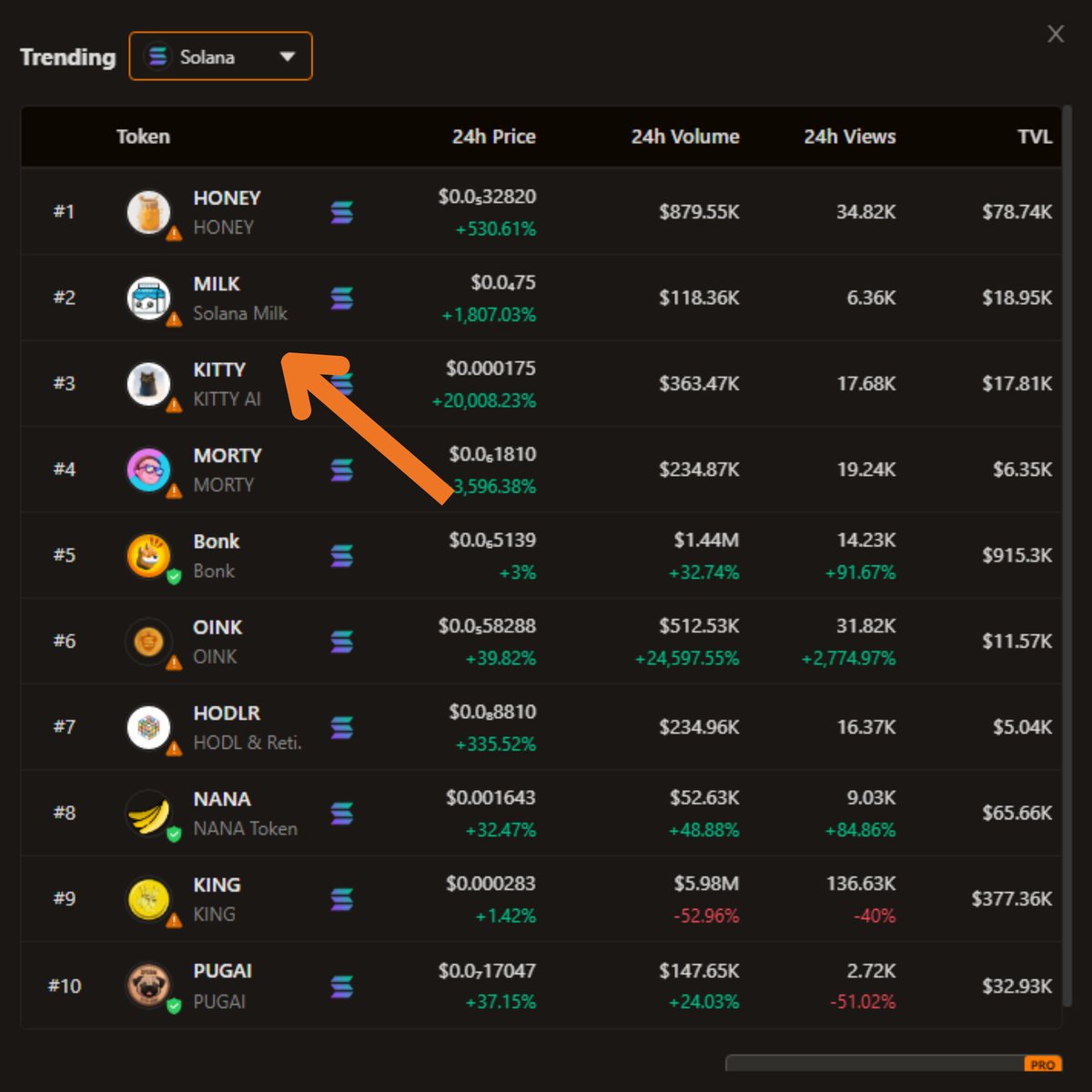
Task: Click the Solana Milk token logo
Action: [148, 298]
